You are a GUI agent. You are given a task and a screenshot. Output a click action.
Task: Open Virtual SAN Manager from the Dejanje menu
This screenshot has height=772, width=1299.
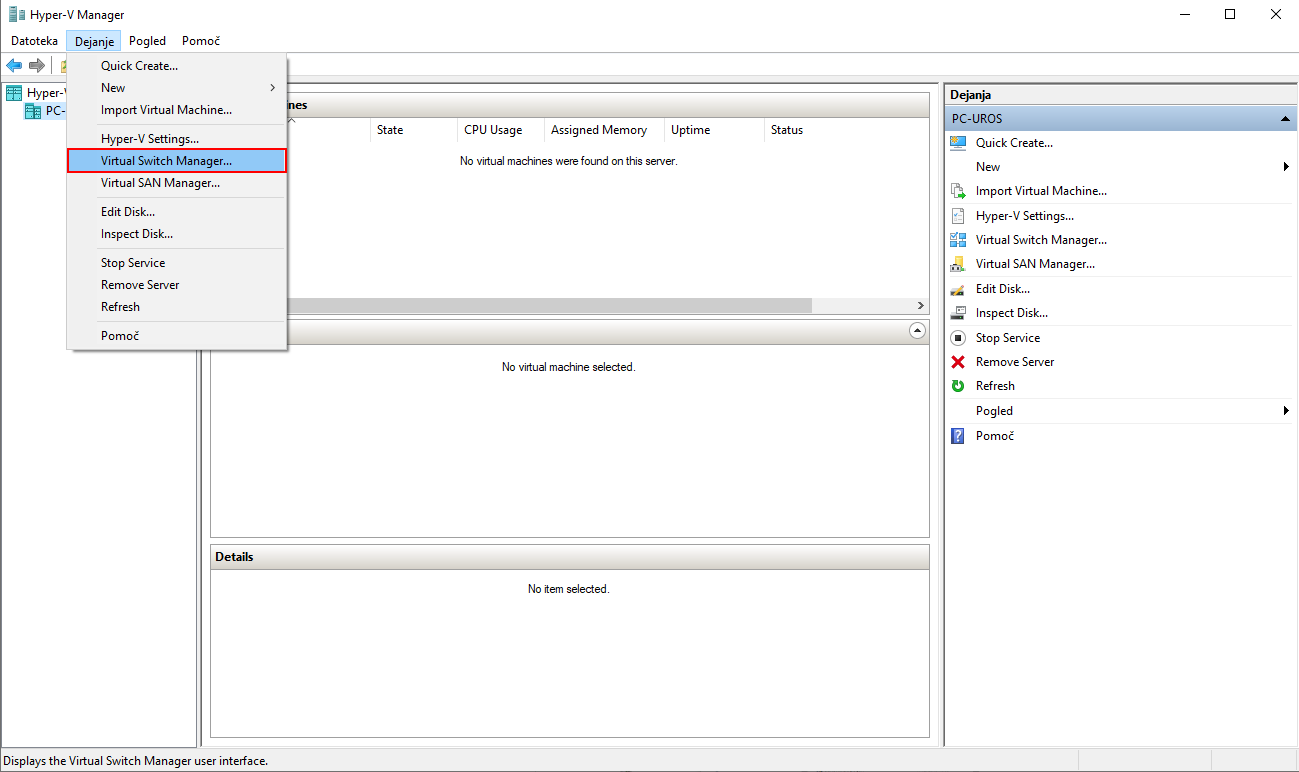[x=177, y=183]
